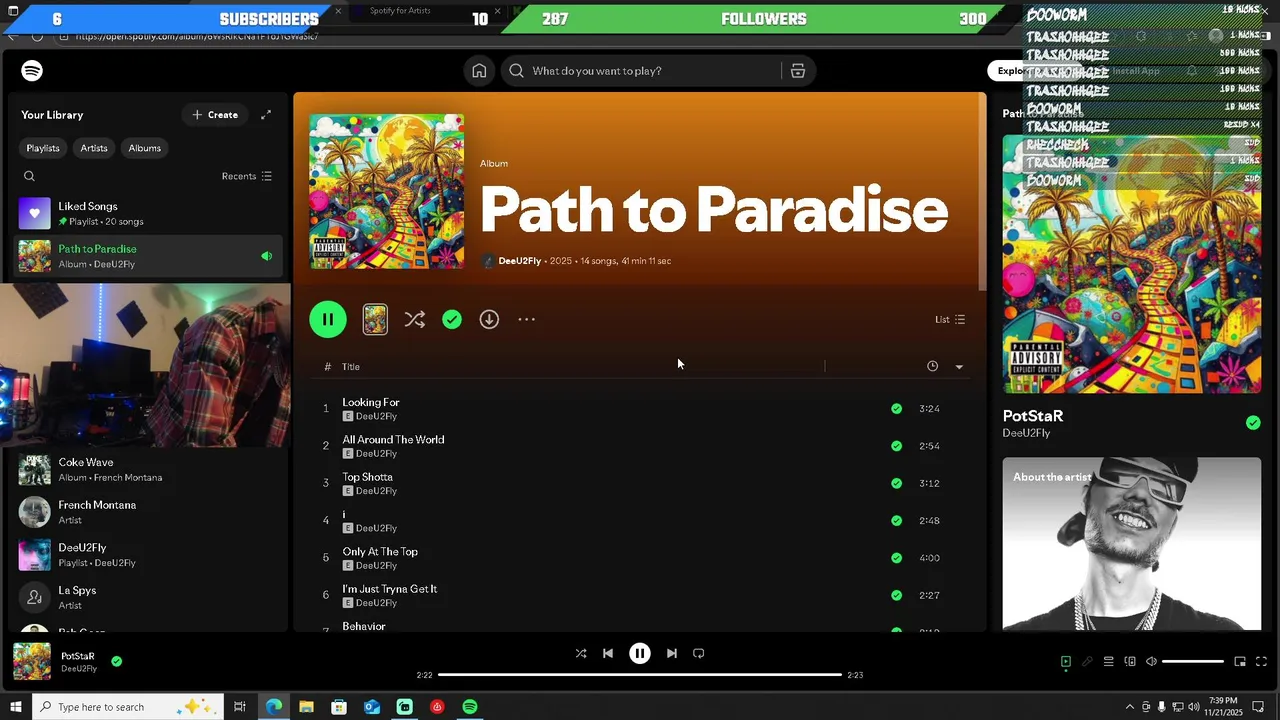Toggle Now Playing view icon
Image resolution: width=1280 pixels, height=720 pixels.
click(x=1066, y=661)
